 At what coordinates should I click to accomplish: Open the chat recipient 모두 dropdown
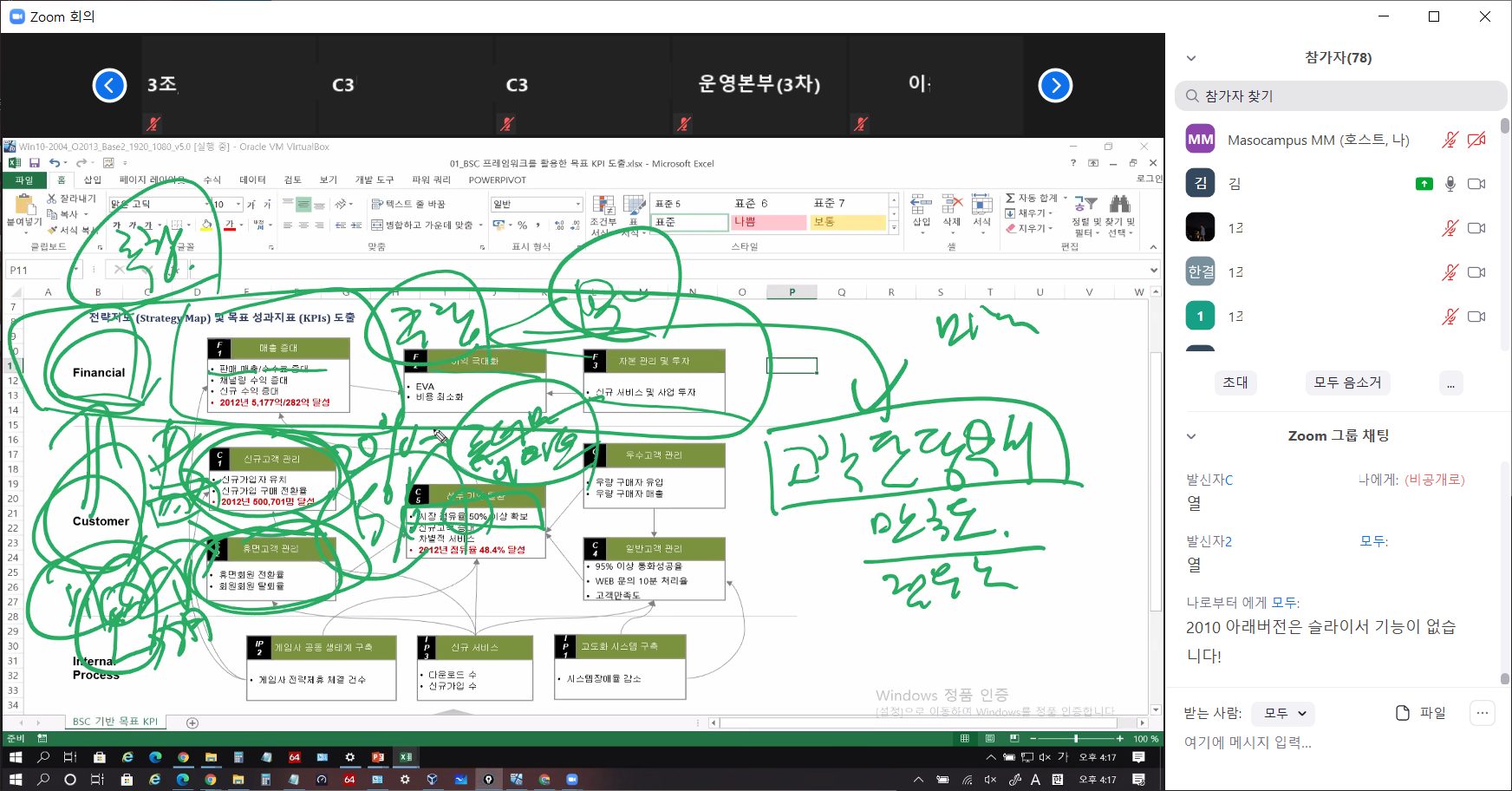[x=1285, y=713]
